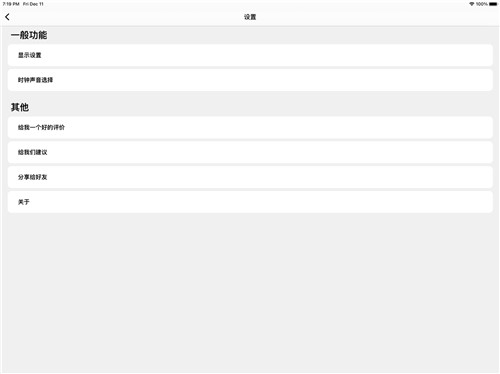Tap the last card in the 其他 section
500x374 pixels.
point(250,202)
